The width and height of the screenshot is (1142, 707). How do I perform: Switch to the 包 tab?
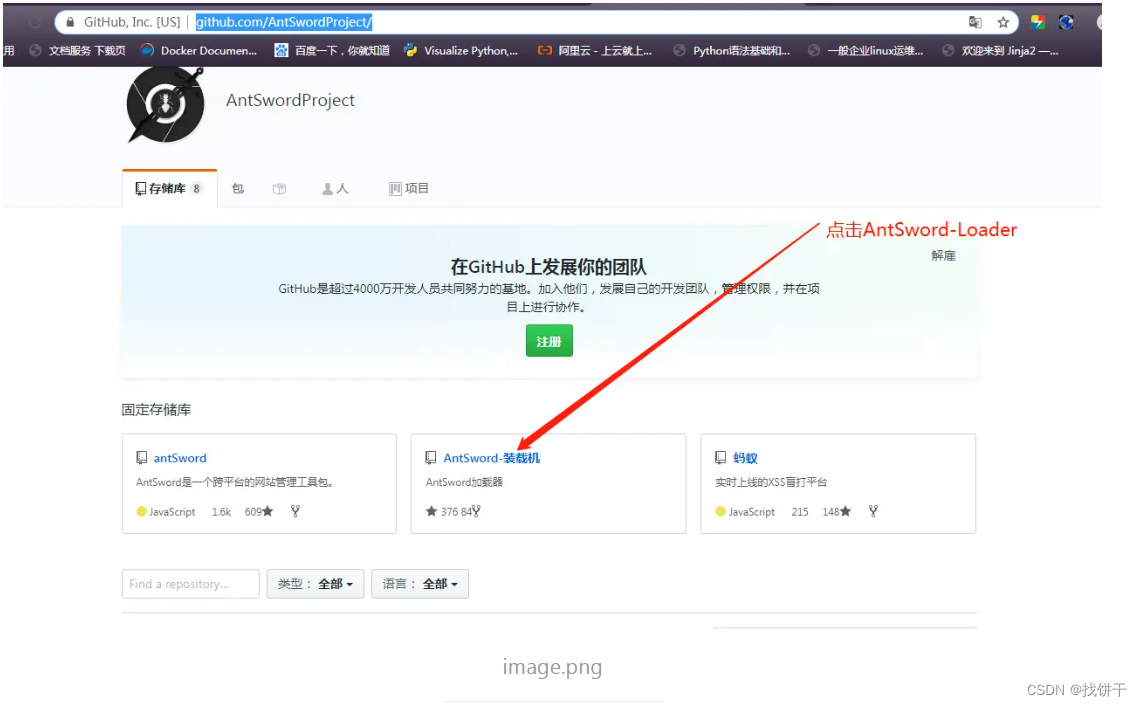pyautogui.click(x=237, y=189)
